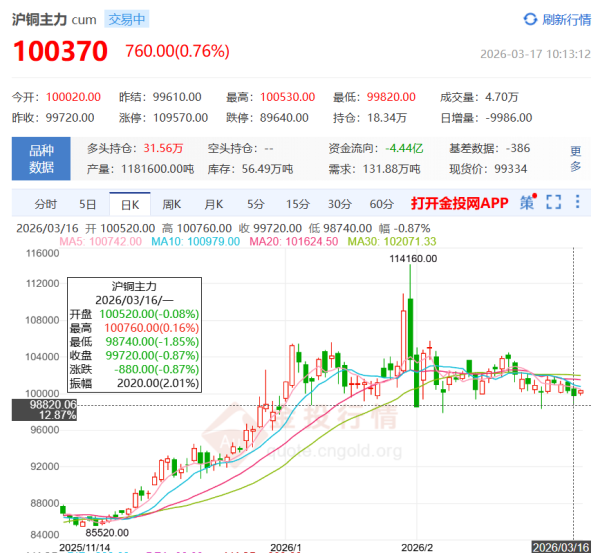Click the MA5: 100742.00 indicator label

click(x=101, y=241)
